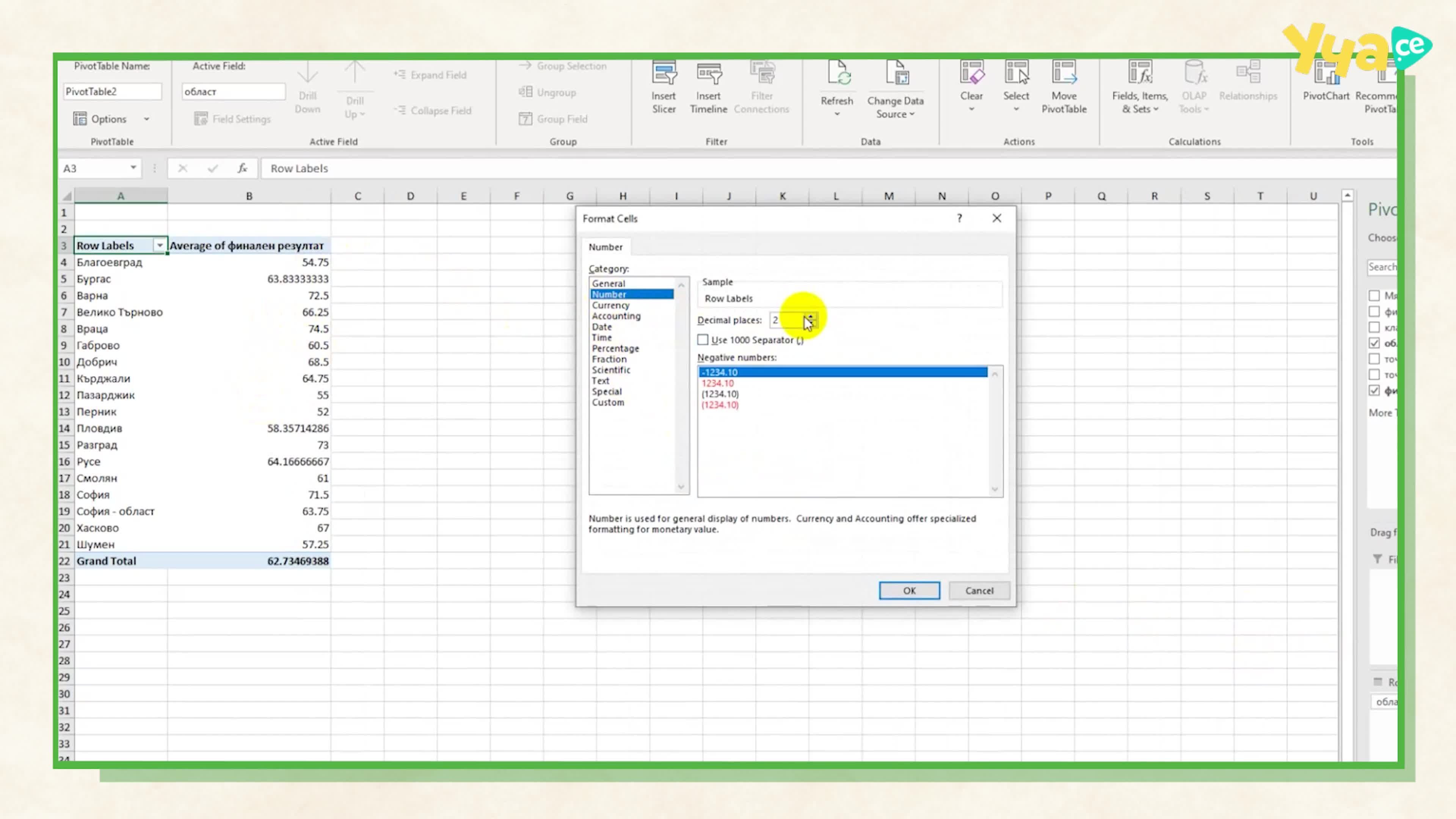Click column B header
Image resolution: width=1456 pixels, height=819 pixels.
click(x=249, y=196)
